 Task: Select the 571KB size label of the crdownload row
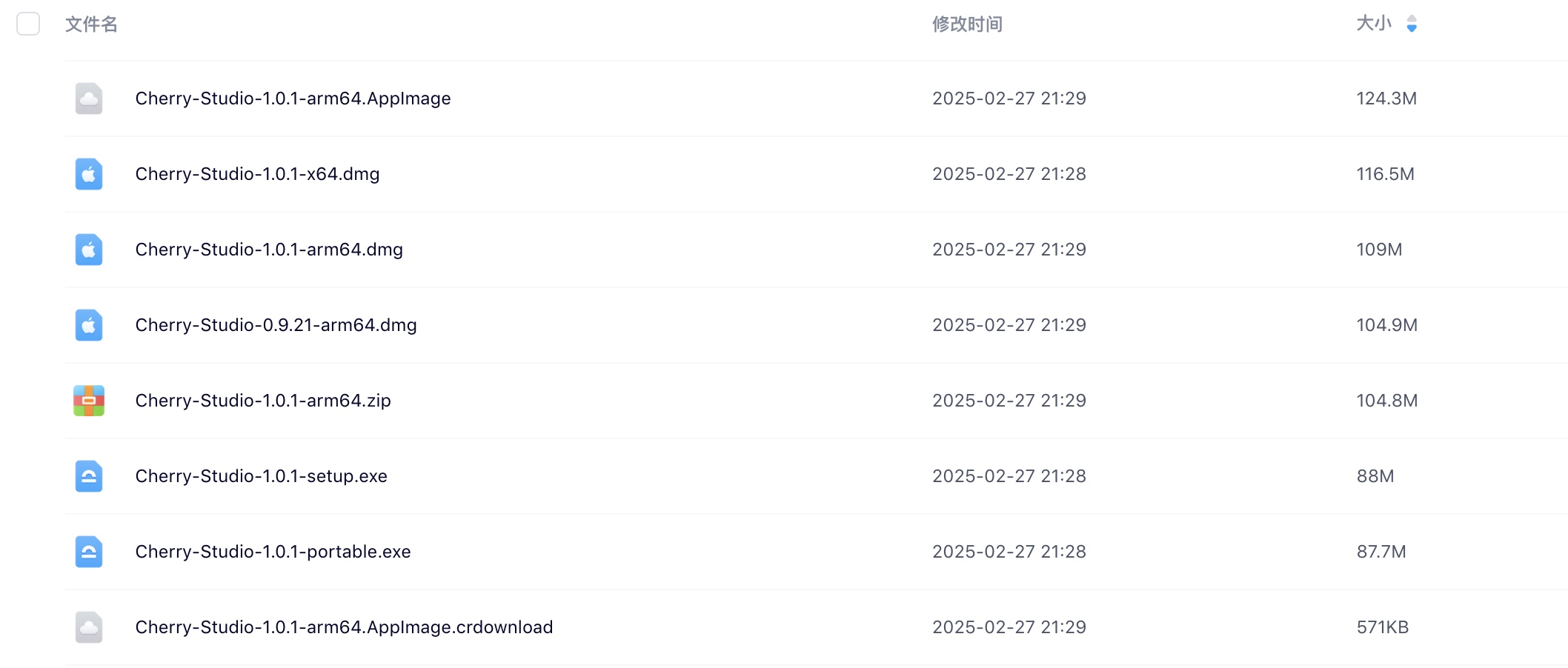[1383, 627]
